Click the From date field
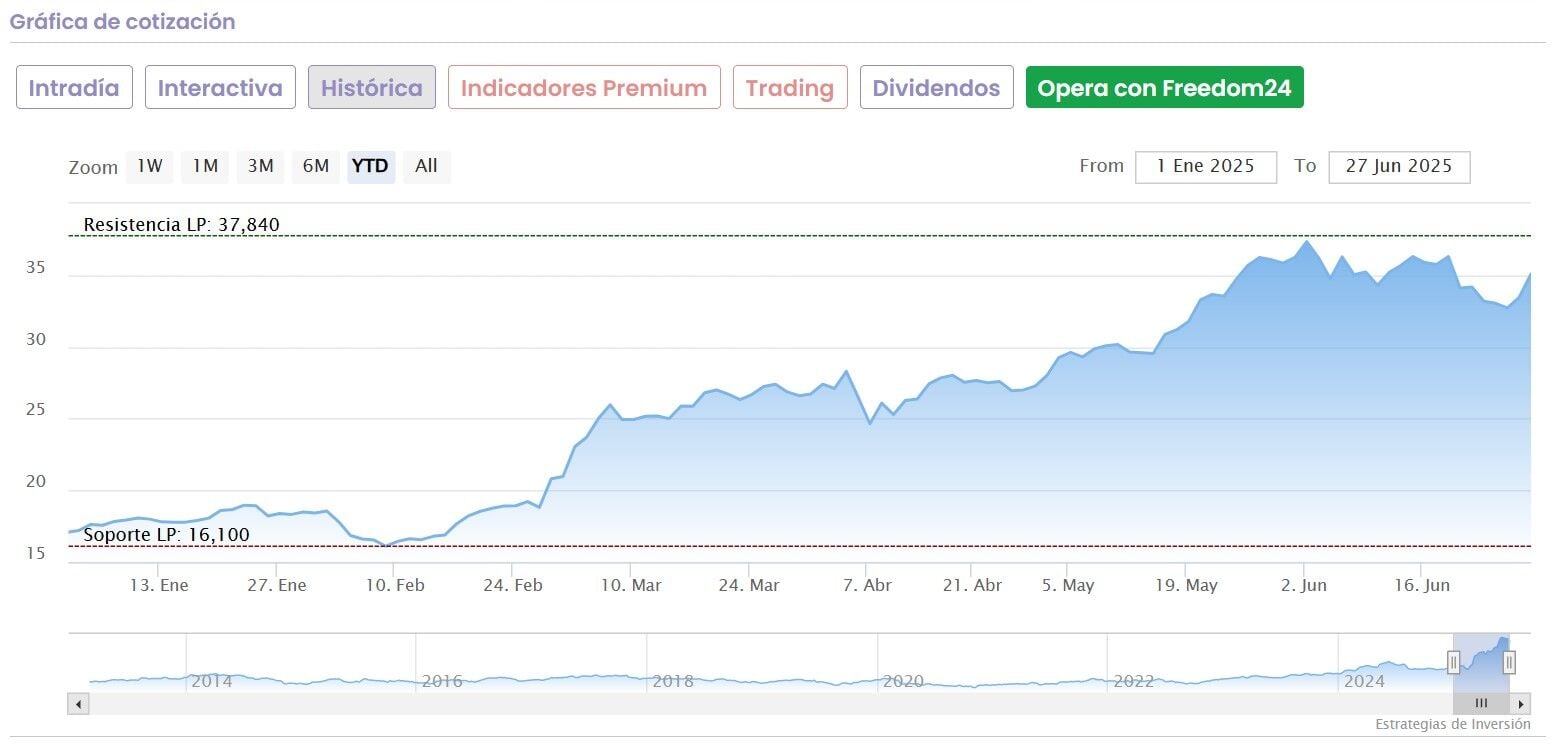 pyautogui.click(x=1205, y=167)
